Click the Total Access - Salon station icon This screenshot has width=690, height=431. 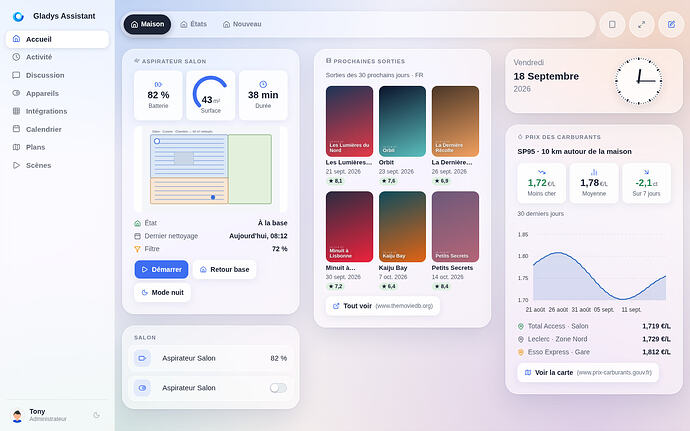point(521,326)
